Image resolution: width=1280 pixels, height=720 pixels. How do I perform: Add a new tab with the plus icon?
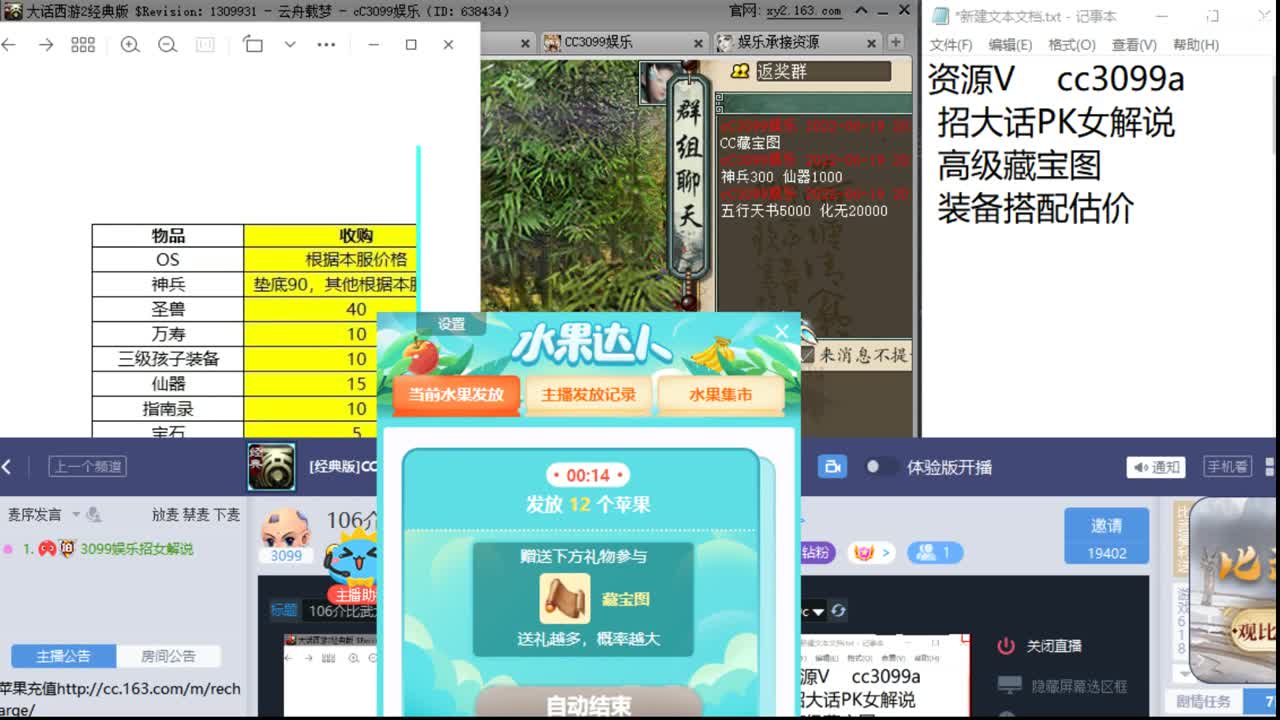point(896,42)
